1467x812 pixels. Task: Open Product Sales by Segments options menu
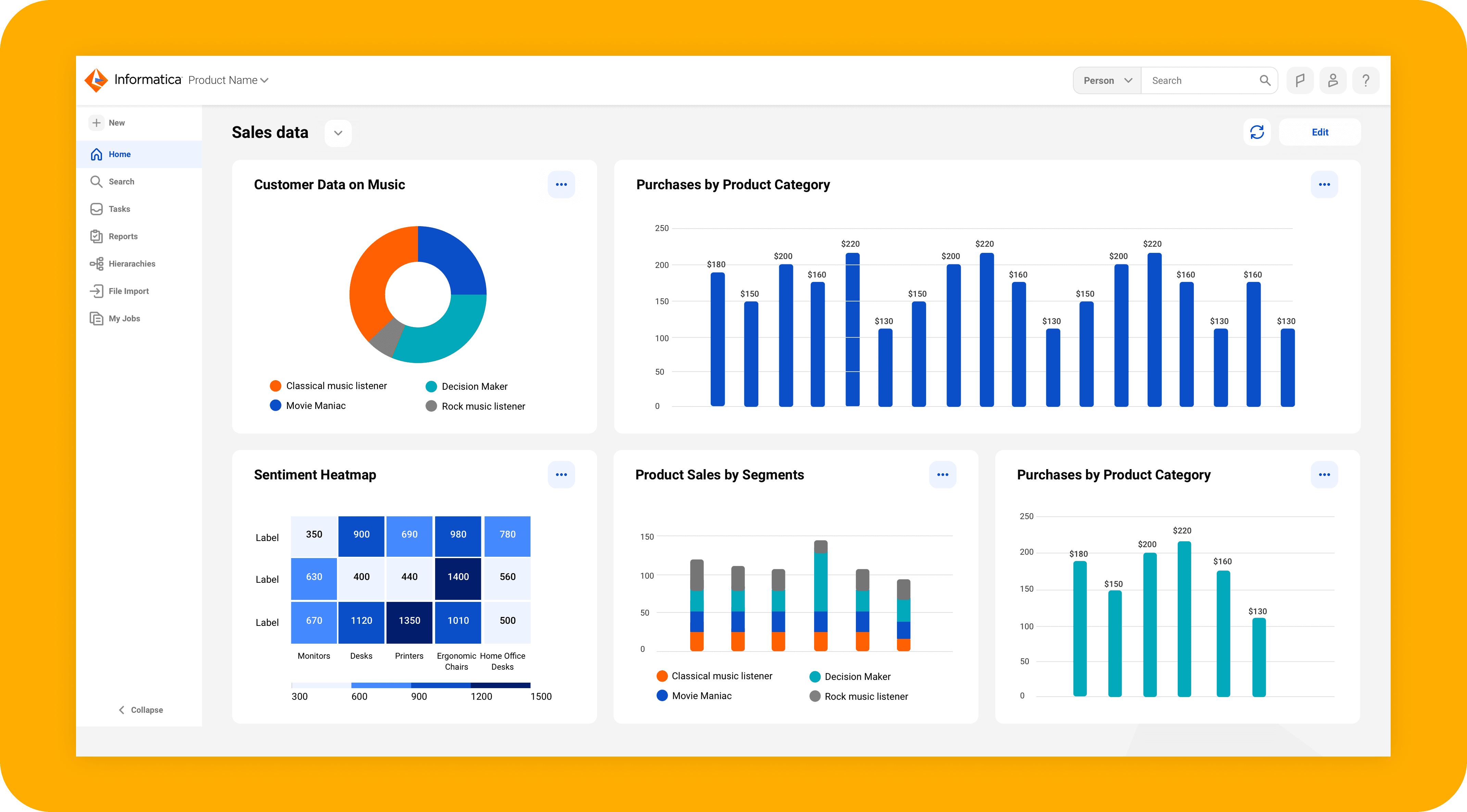tap(943, 475)
